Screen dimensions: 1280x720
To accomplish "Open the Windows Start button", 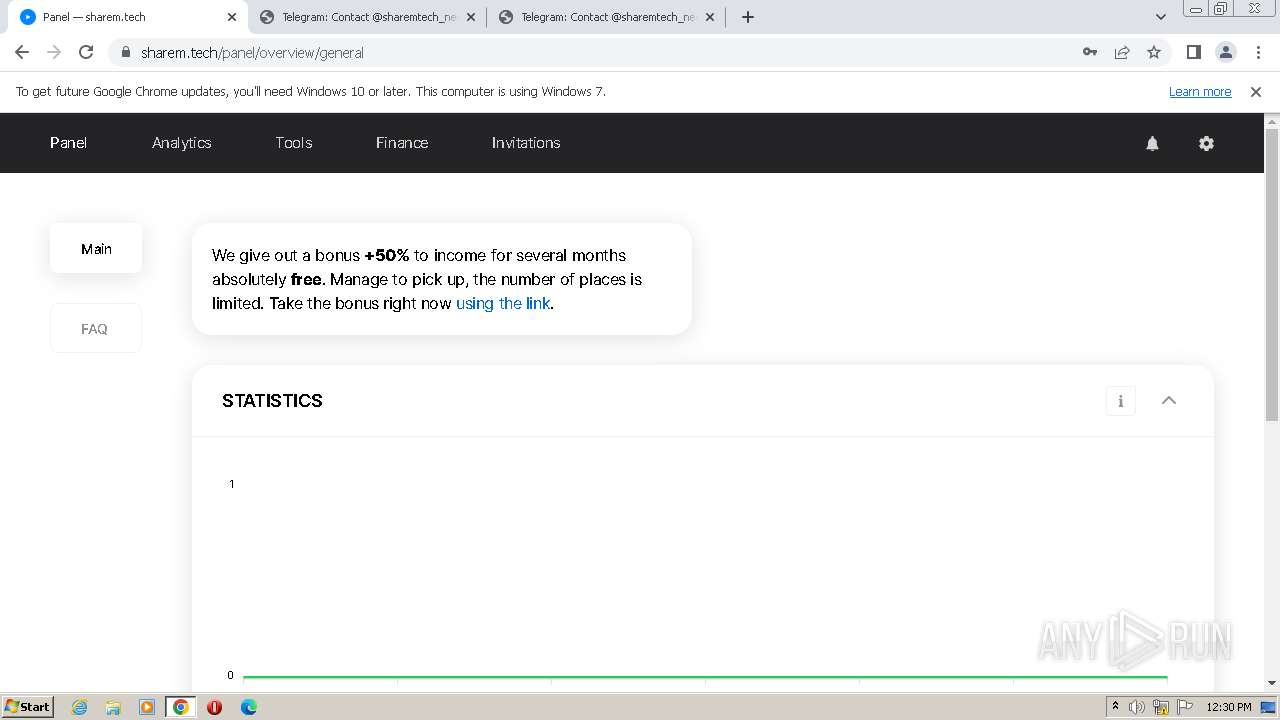I will [x=27, y=706].
